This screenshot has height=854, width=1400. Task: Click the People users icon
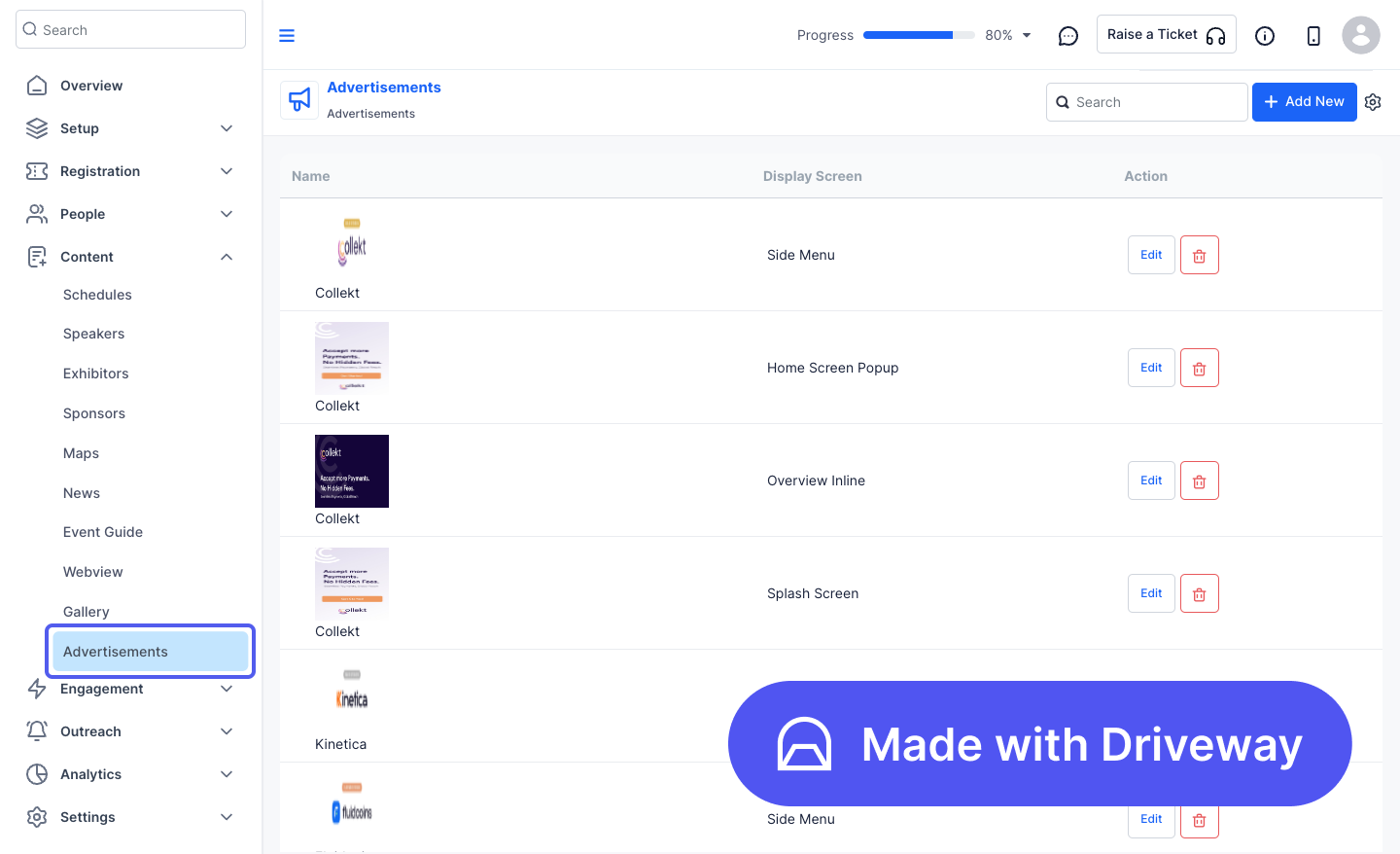coord(37,214)
